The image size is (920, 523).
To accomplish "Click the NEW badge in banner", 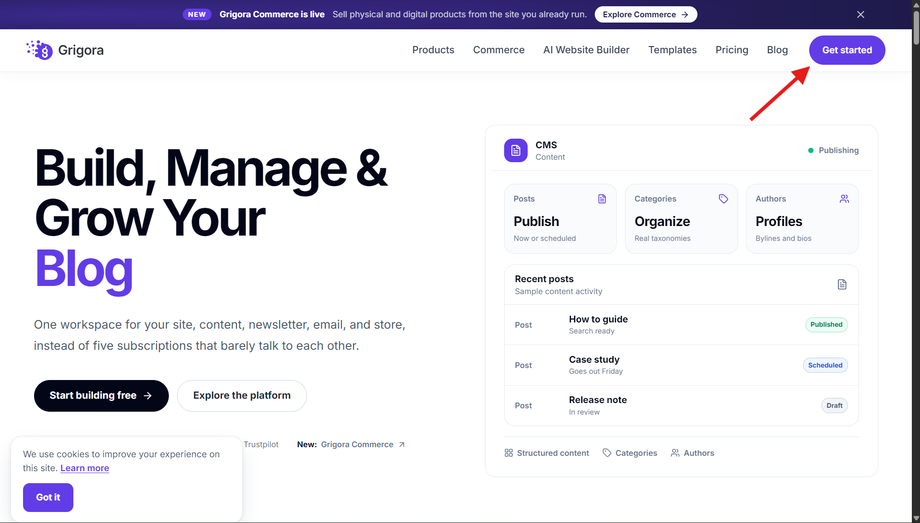I will [197, 15].
